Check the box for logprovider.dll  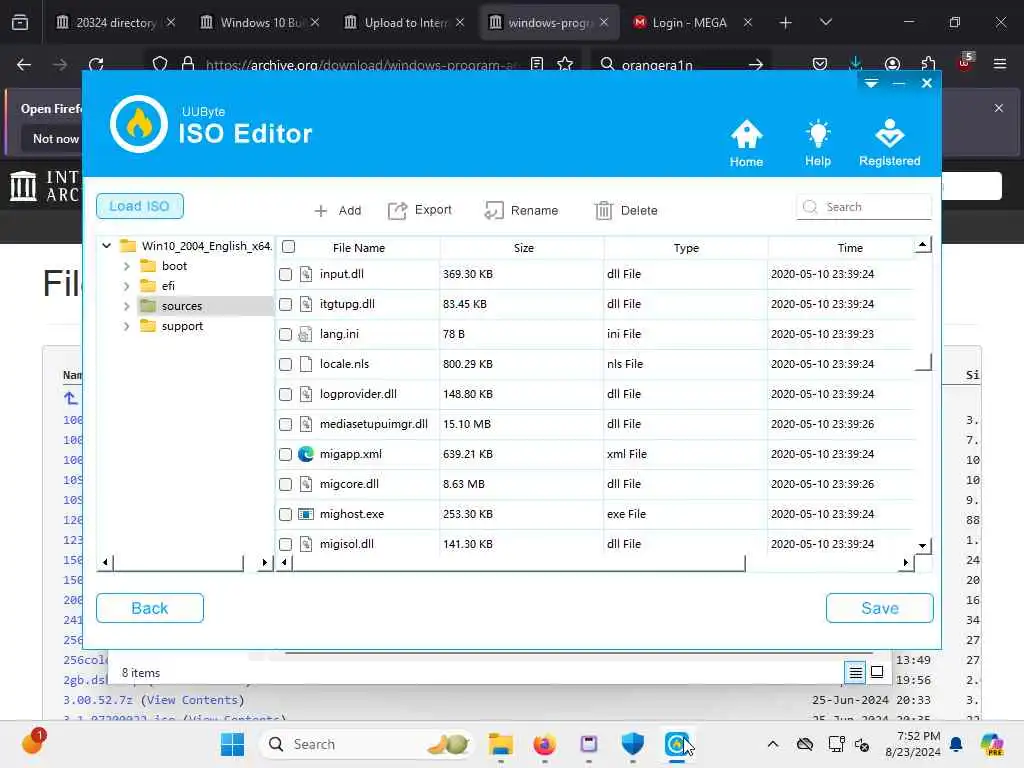(x=285, y=394)
